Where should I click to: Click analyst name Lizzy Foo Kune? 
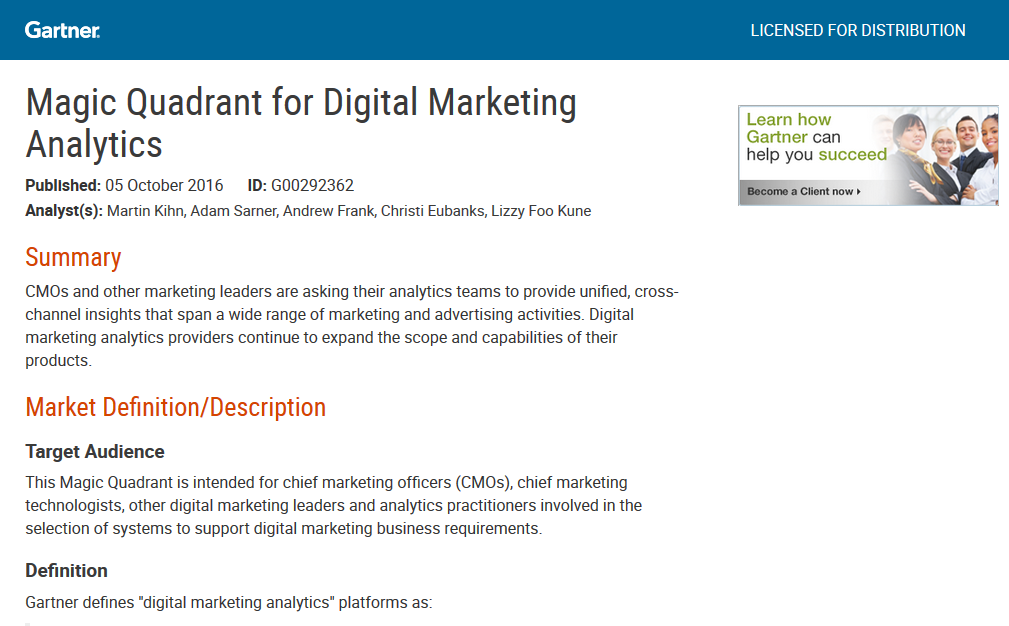pyautogui.click(x=541, y=211)
